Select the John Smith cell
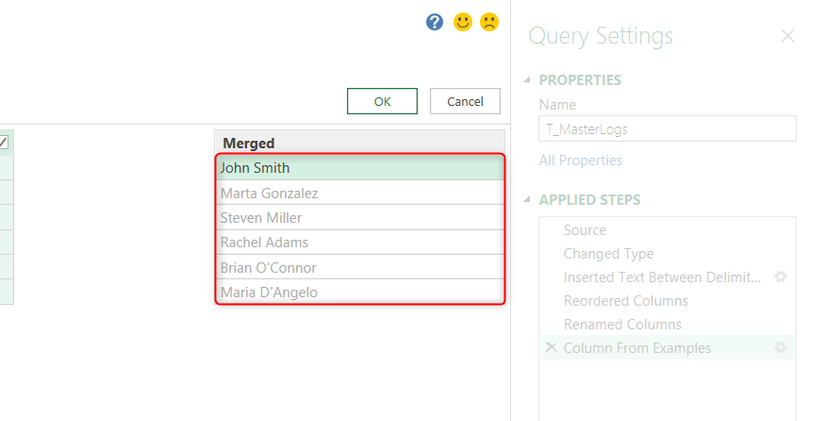The height and width of the screenshot is (421, 825). point(360,168)
